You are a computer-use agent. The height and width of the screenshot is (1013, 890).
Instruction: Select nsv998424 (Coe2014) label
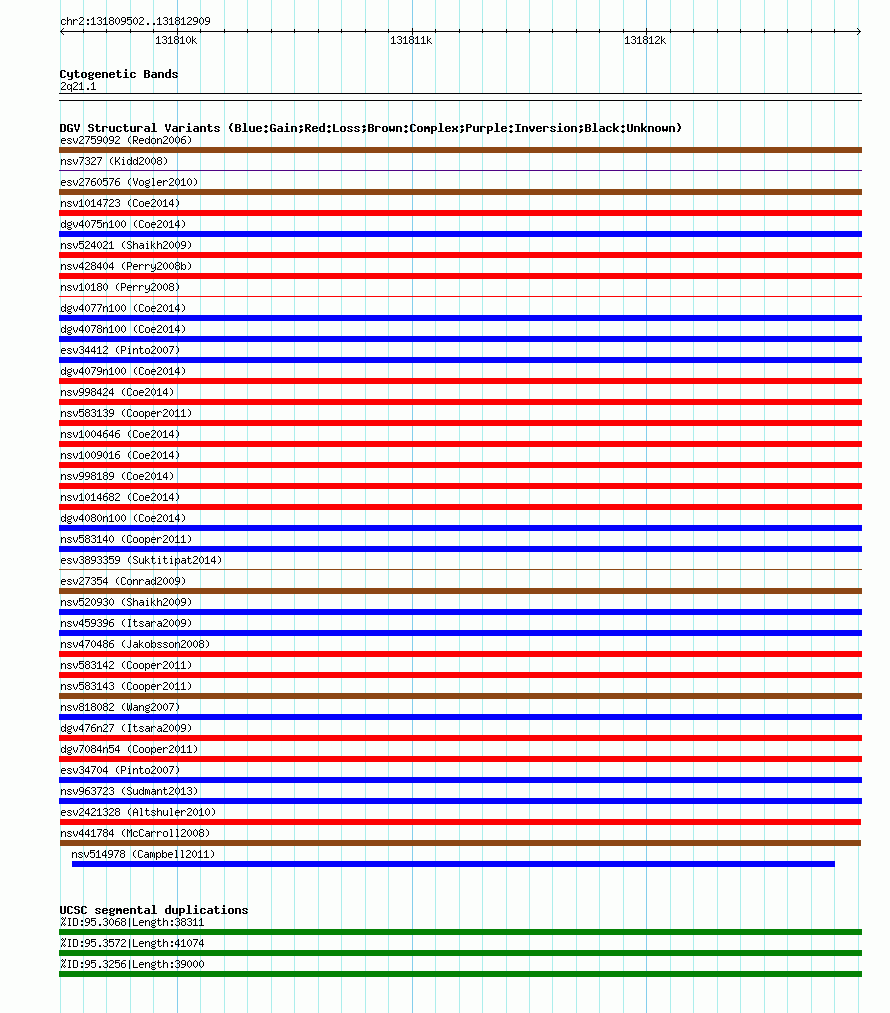117,392
